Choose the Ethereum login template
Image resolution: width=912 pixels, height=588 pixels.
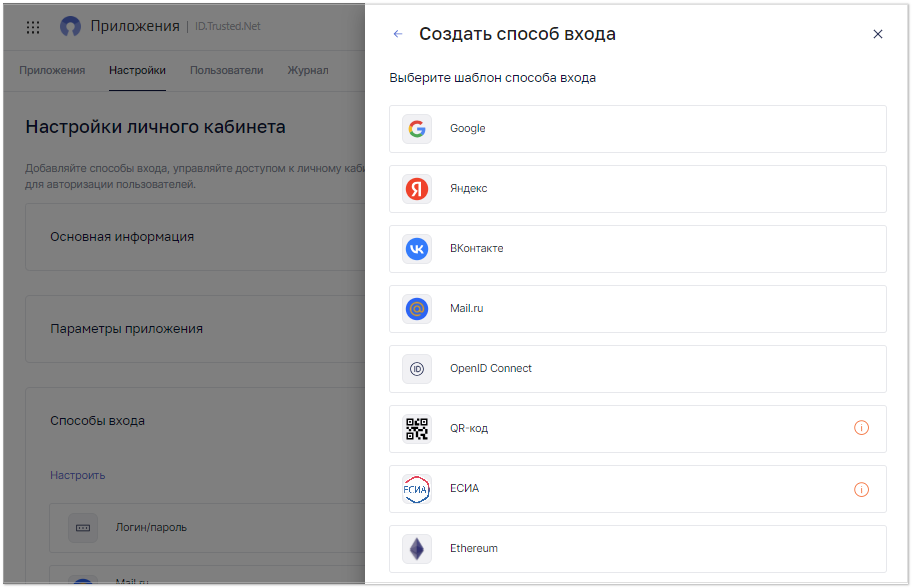pos(637,549)
